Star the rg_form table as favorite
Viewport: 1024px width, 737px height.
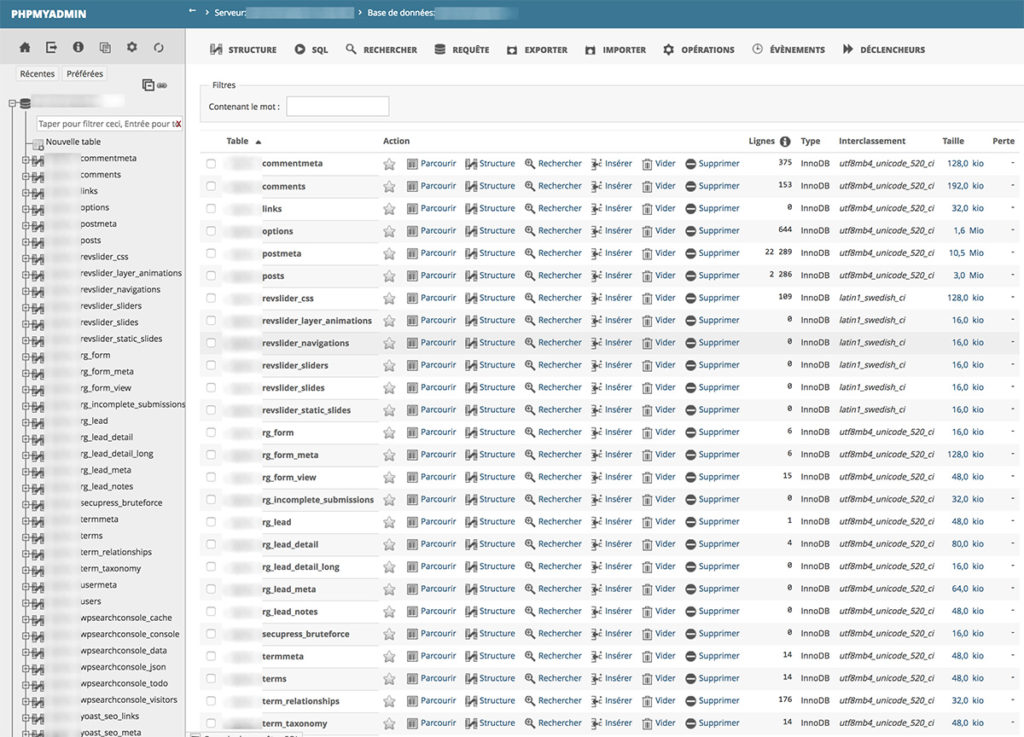point(389,433)
